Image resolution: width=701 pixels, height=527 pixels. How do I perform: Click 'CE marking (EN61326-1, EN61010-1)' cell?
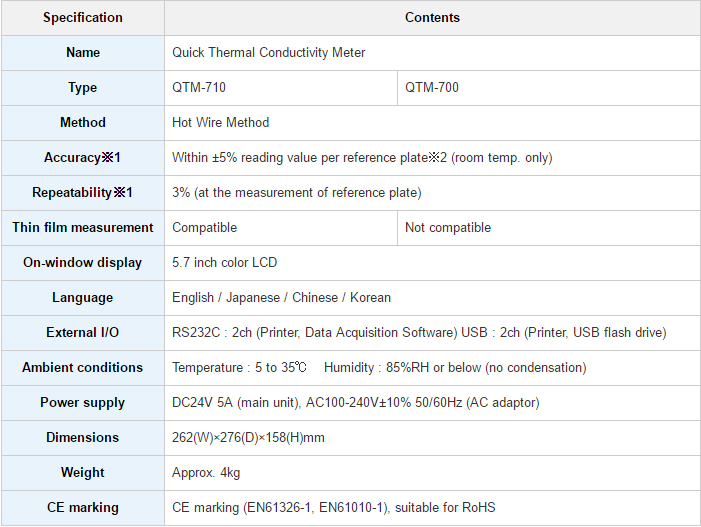click(432, 508)
